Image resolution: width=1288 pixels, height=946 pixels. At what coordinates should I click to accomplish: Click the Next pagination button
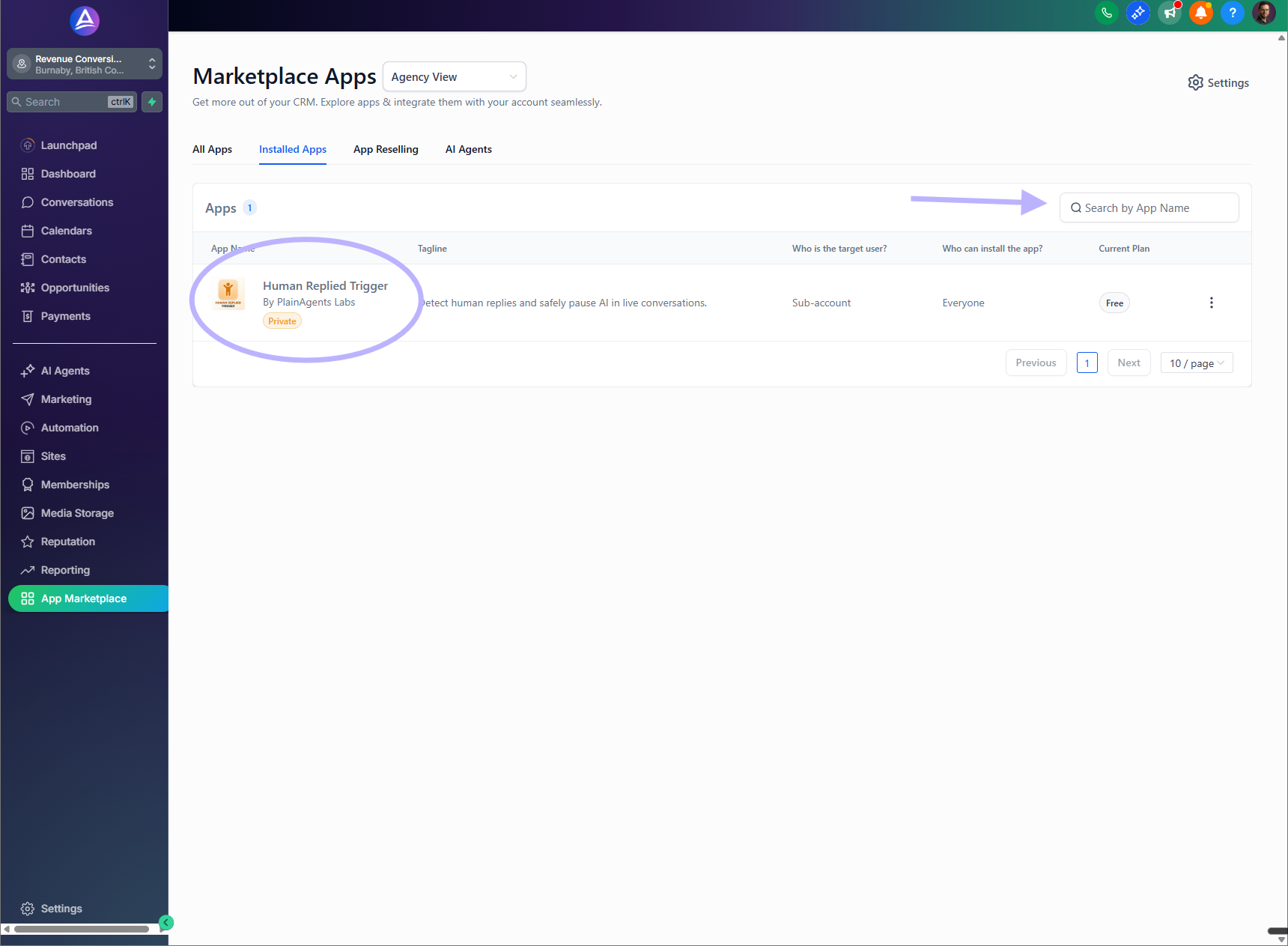pos(1128,363)
